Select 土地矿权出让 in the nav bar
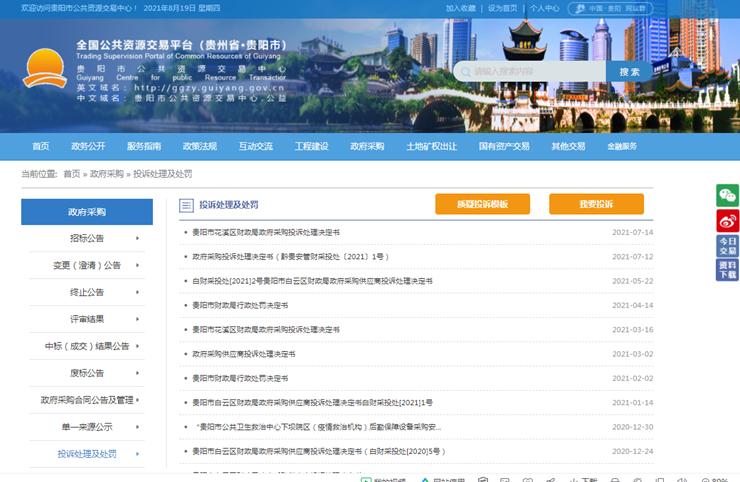Image resolution: width=740 pixels, height=482 pixels. tap(431, 146)
